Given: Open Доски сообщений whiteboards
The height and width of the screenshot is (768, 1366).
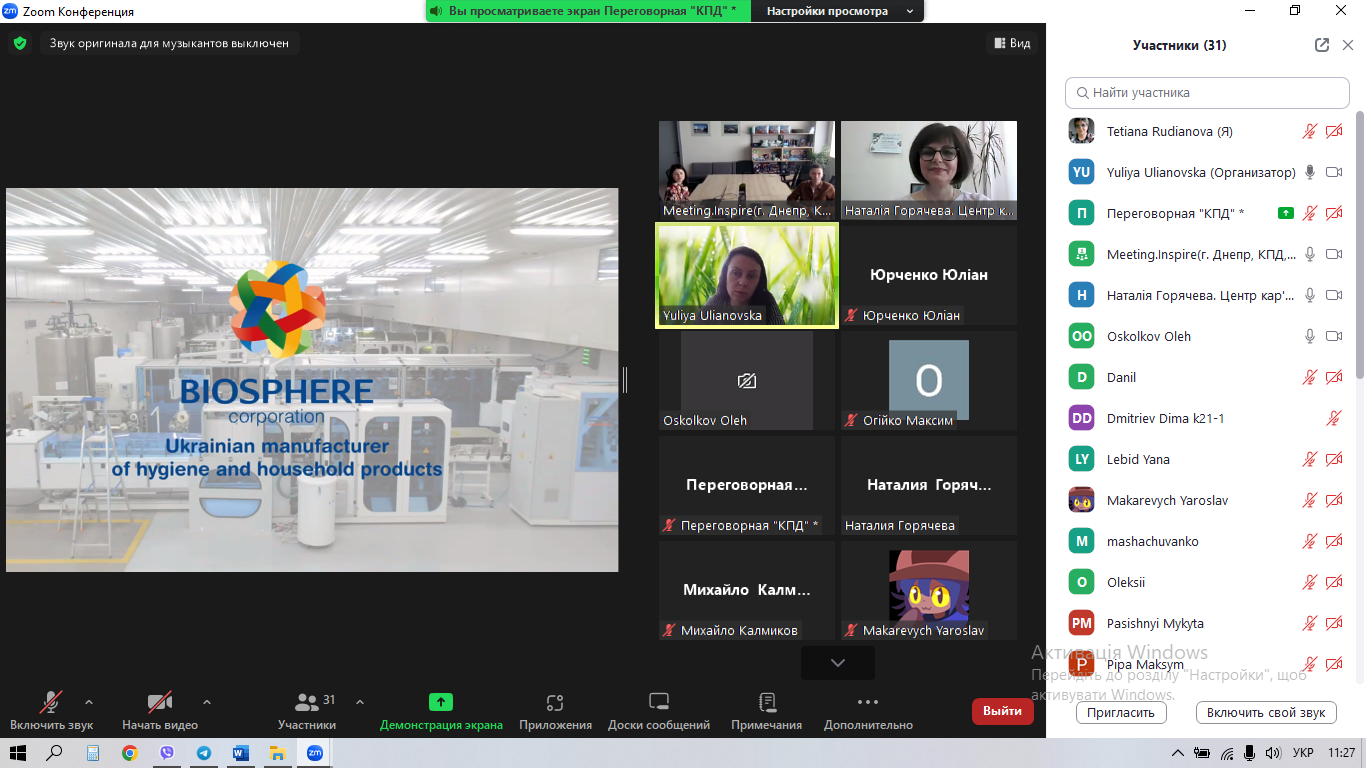Looking at the screenshot, I should tap(659, 711).
